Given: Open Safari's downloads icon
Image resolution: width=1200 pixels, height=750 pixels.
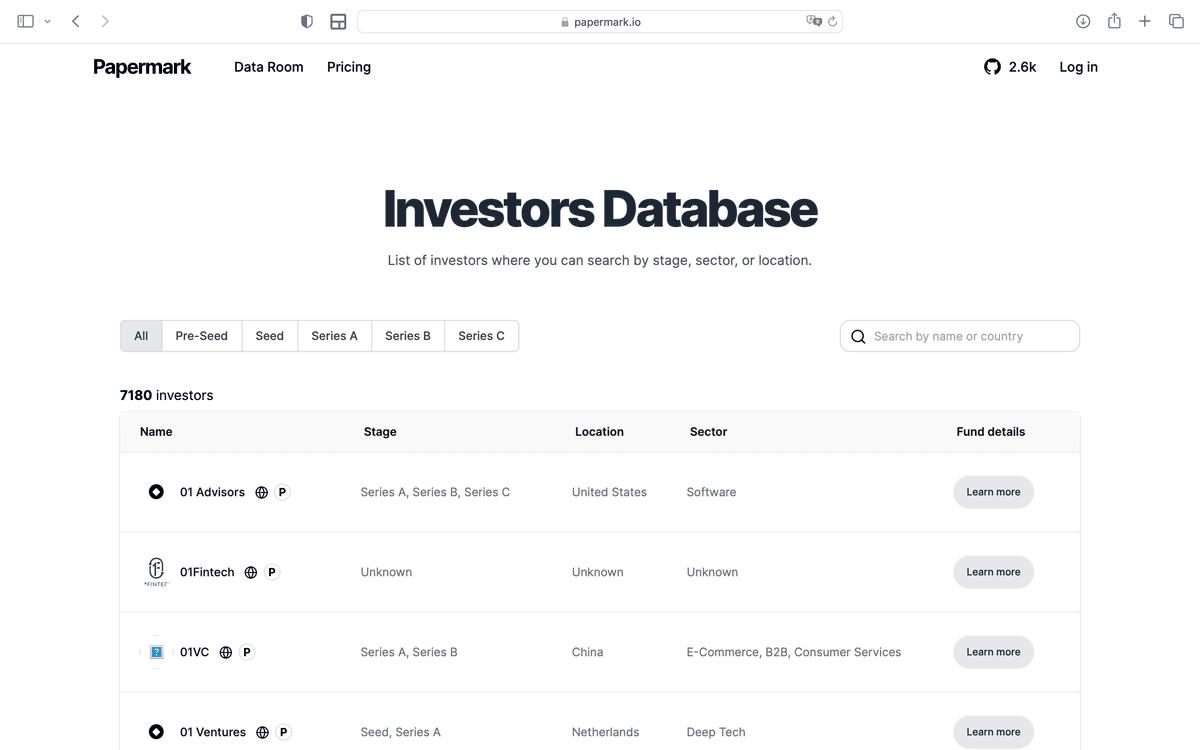Looking at the screenshot, I should click(1083, 20).
